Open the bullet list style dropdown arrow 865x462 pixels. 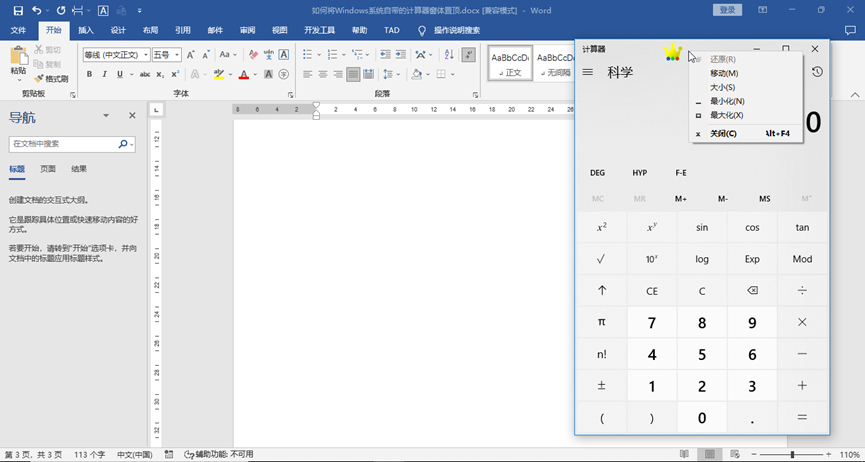click(x=318, y=55)
